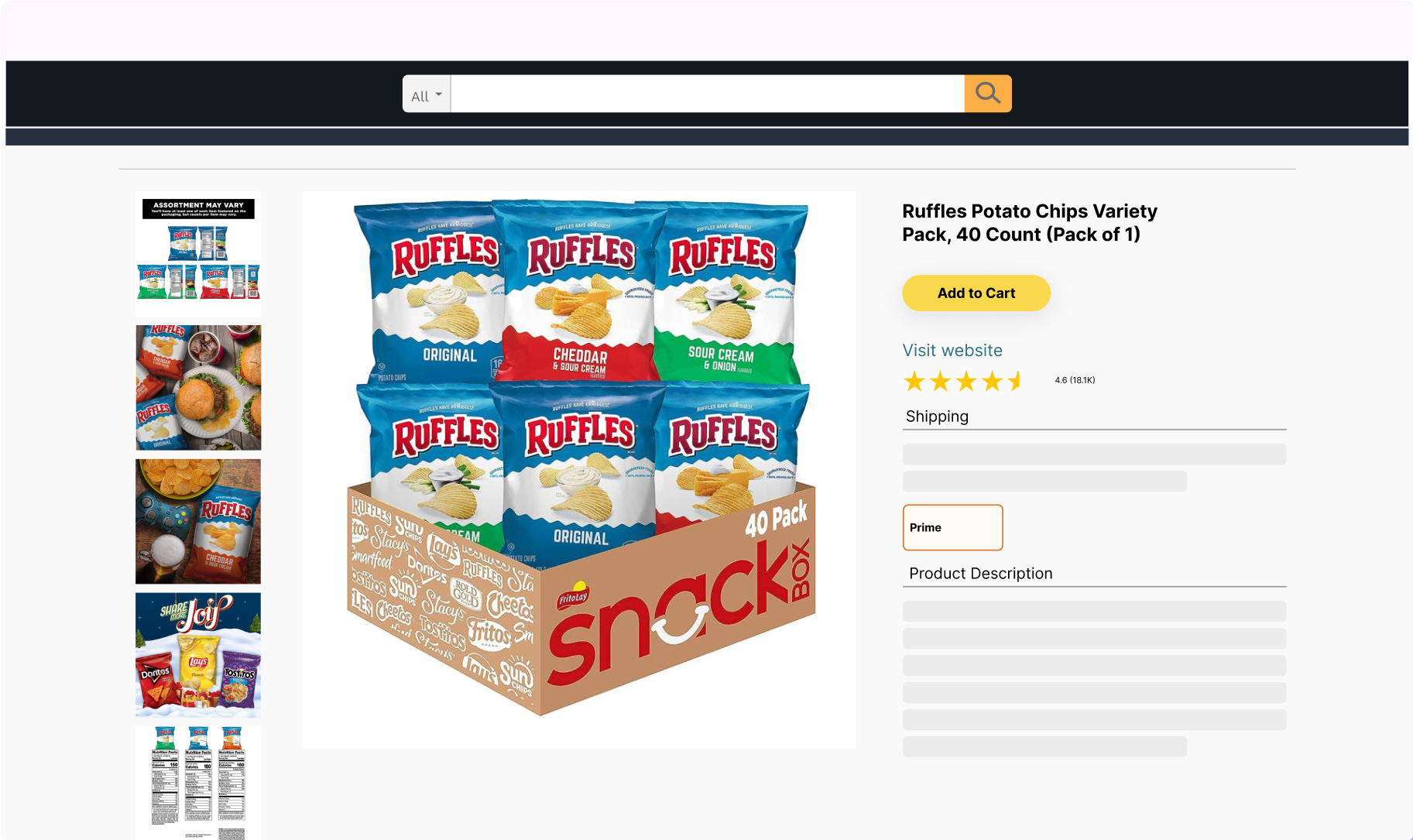View the Share More Joy holiday thumbnail
The height and width of the screenshot is (840, 1413).
click(197, 654)
